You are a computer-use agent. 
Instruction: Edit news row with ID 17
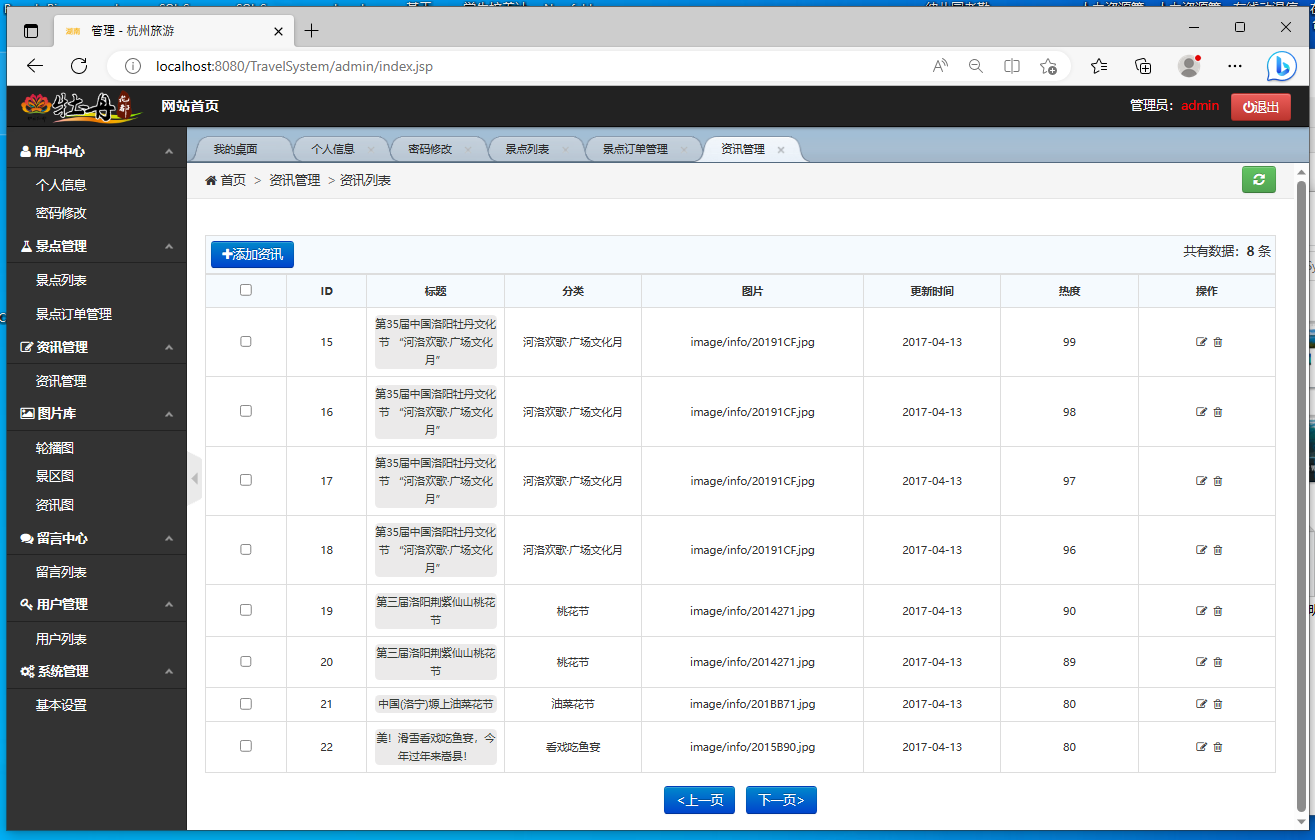pos(1201,481)
